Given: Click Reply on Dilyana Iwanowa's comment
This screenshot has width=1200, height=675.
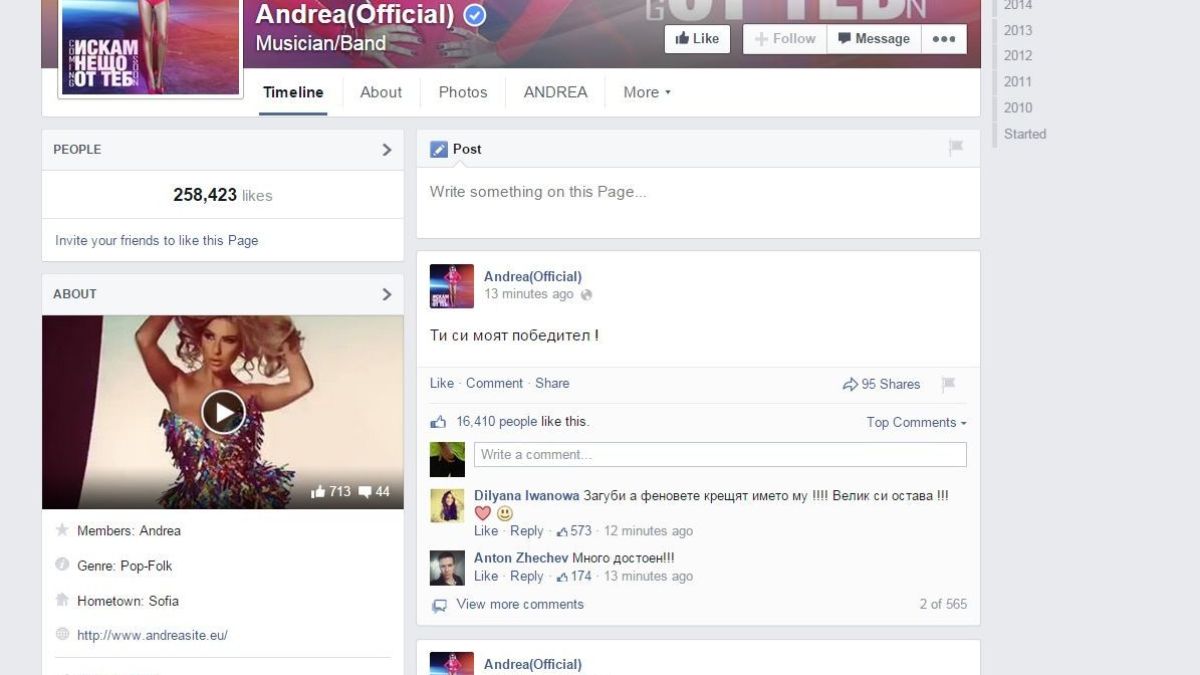Looking at the screenshot, I should click(527, 531).
